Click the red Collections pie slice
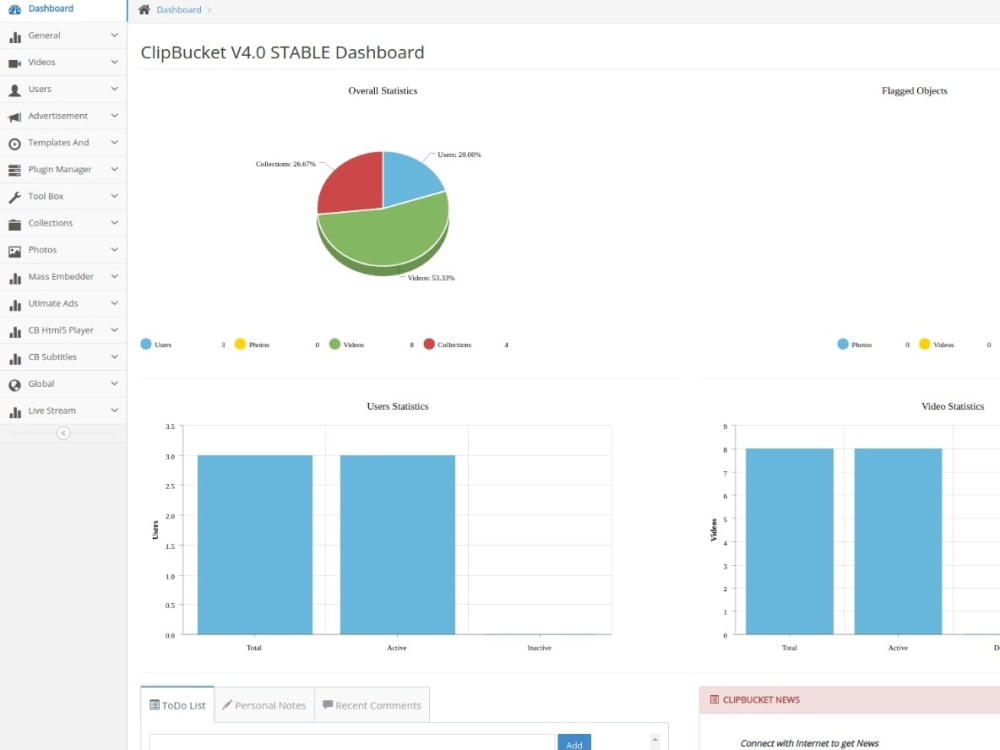Screen dimensions: 1000x750 (x=354, y=185)
